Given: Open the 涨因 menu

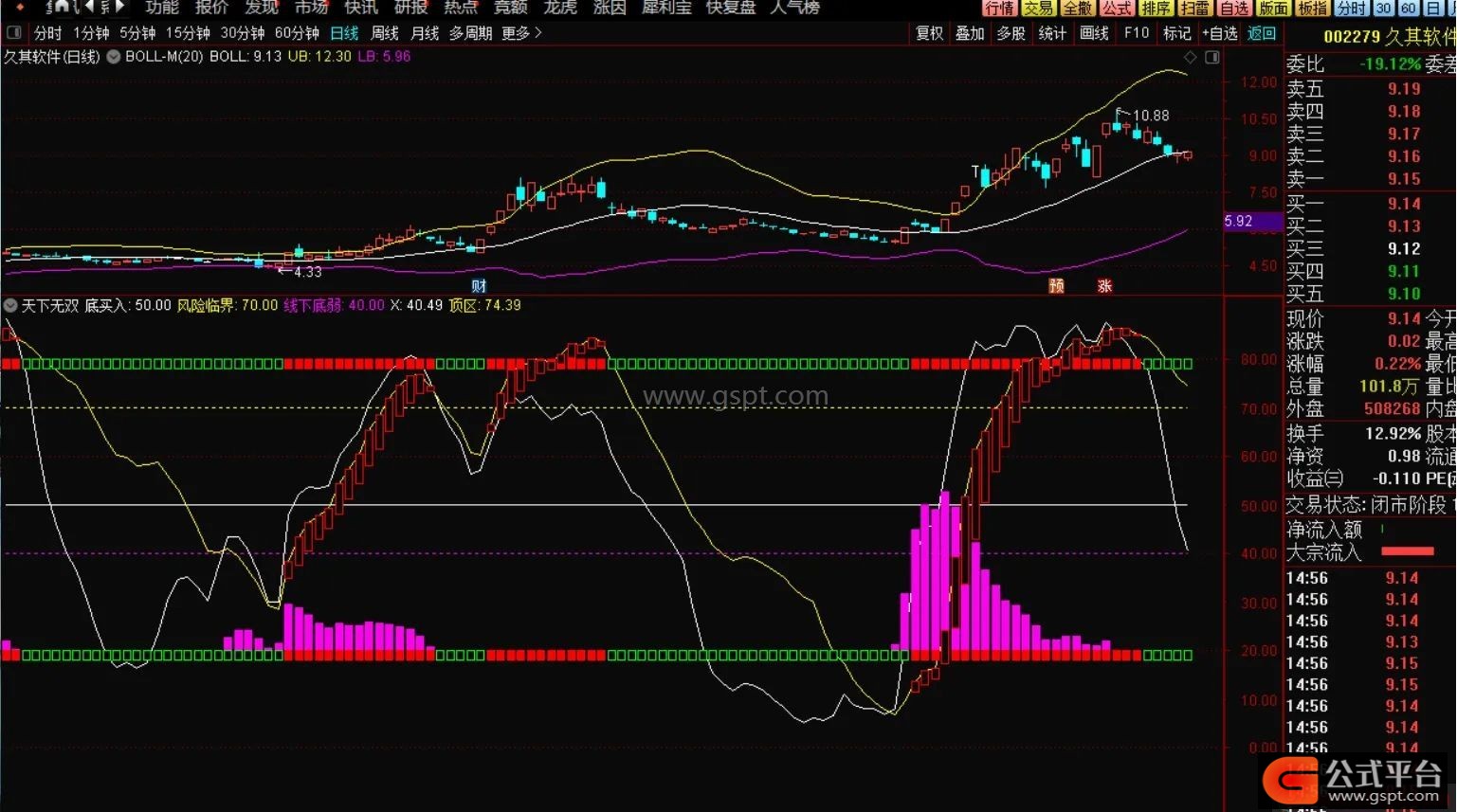Looking at the screenshot, I should [610, 8].
